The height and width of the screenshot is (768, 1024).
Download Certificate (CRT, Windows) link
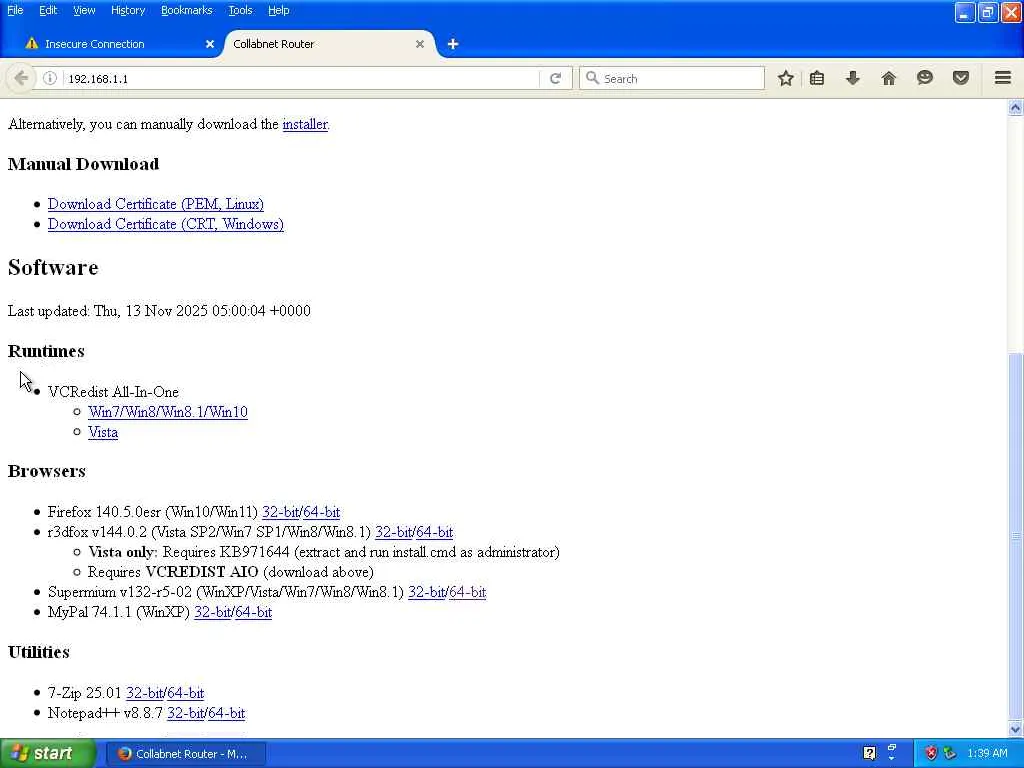(166, 224)
